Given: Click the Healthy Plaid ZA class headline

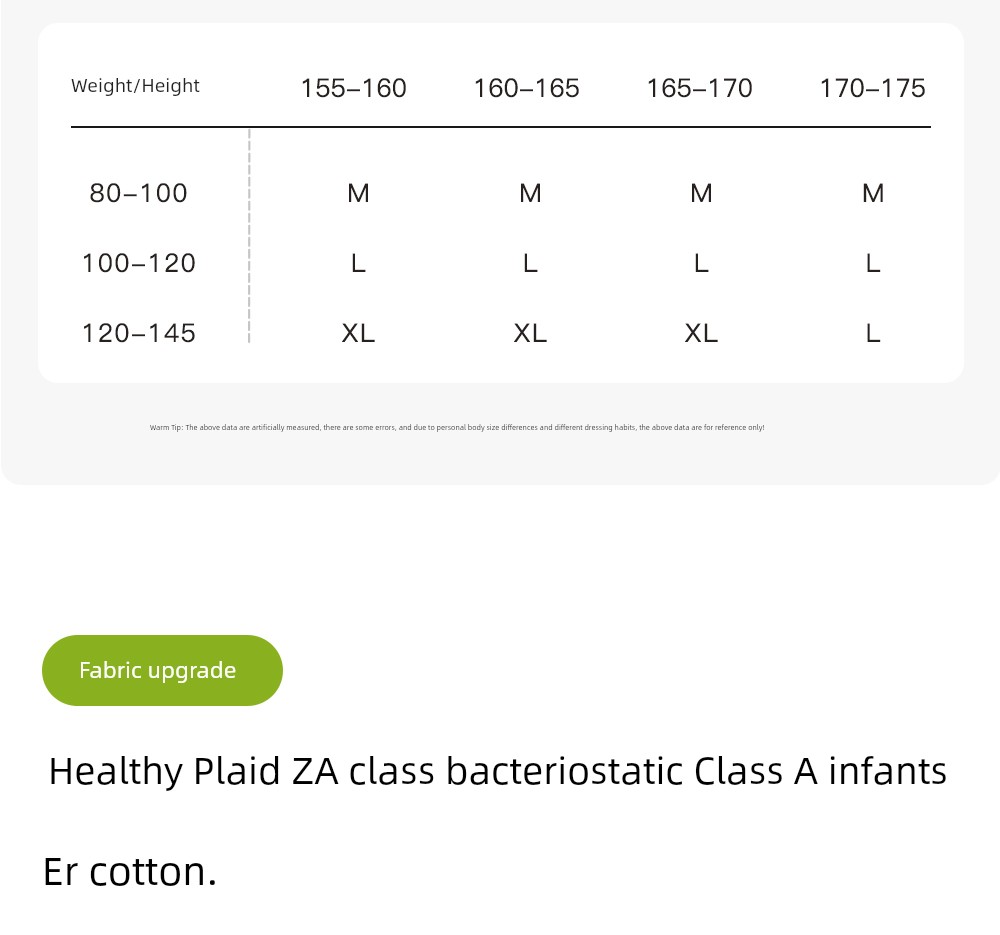Looking at the screenshot, I should [497, 771].
